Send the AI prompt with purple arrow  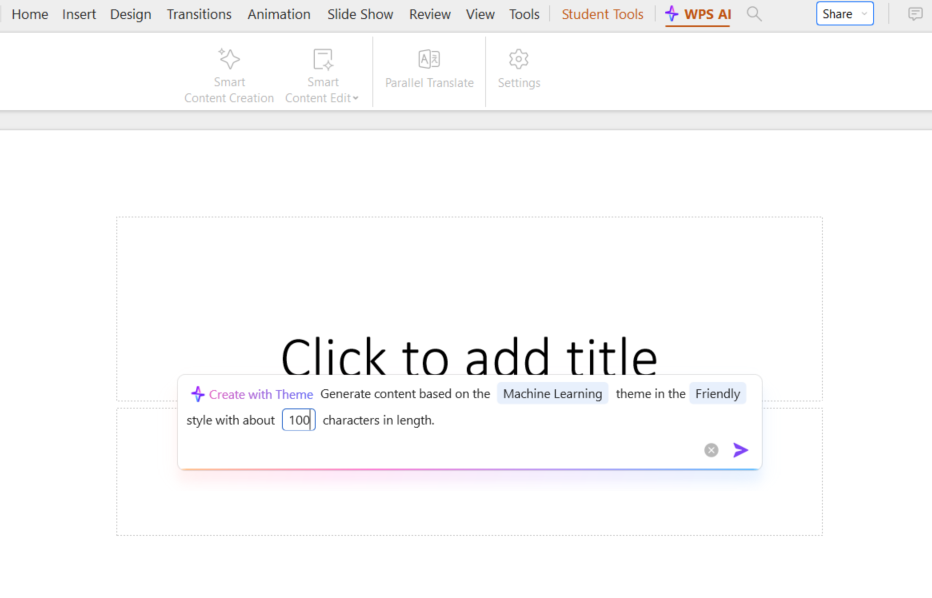741,450
